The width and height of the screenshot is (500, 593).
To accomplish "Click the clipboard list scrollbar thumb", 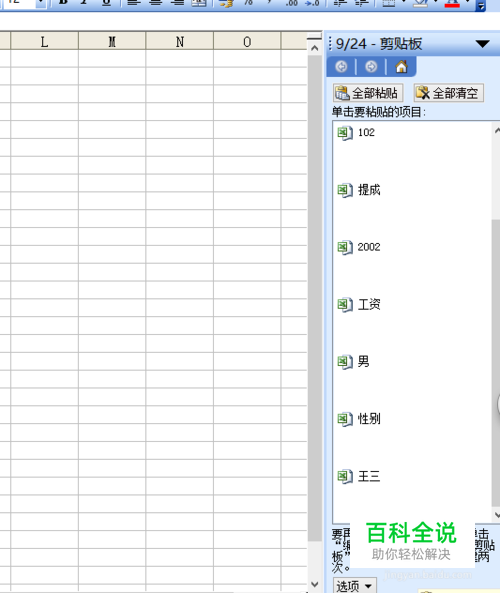I will [x=496, y=363].
